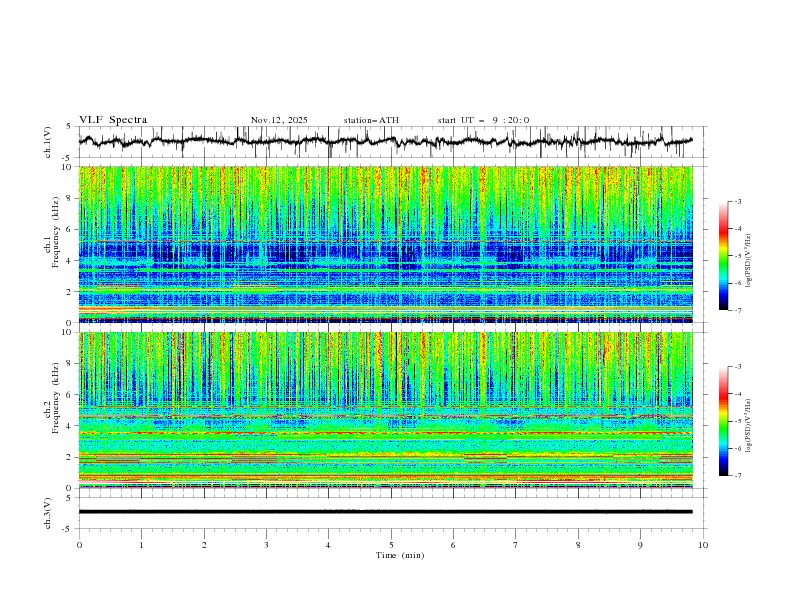Click the "VLF Spectra" plot title
The height and width of the screenshot is (612, 792).
coord(113,120)
